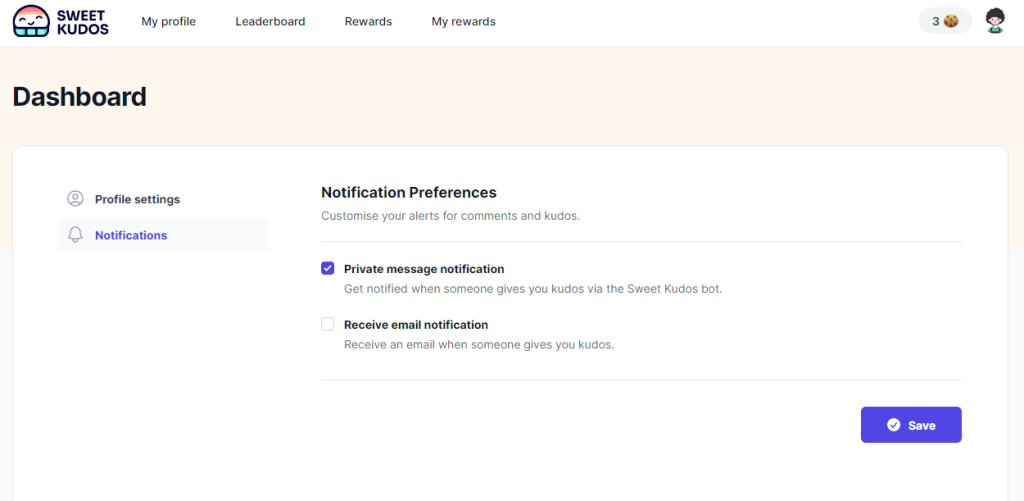Viewport: 1024px width, 501px height.
Task: Open the user avatar menu
Action: [994, 21]
